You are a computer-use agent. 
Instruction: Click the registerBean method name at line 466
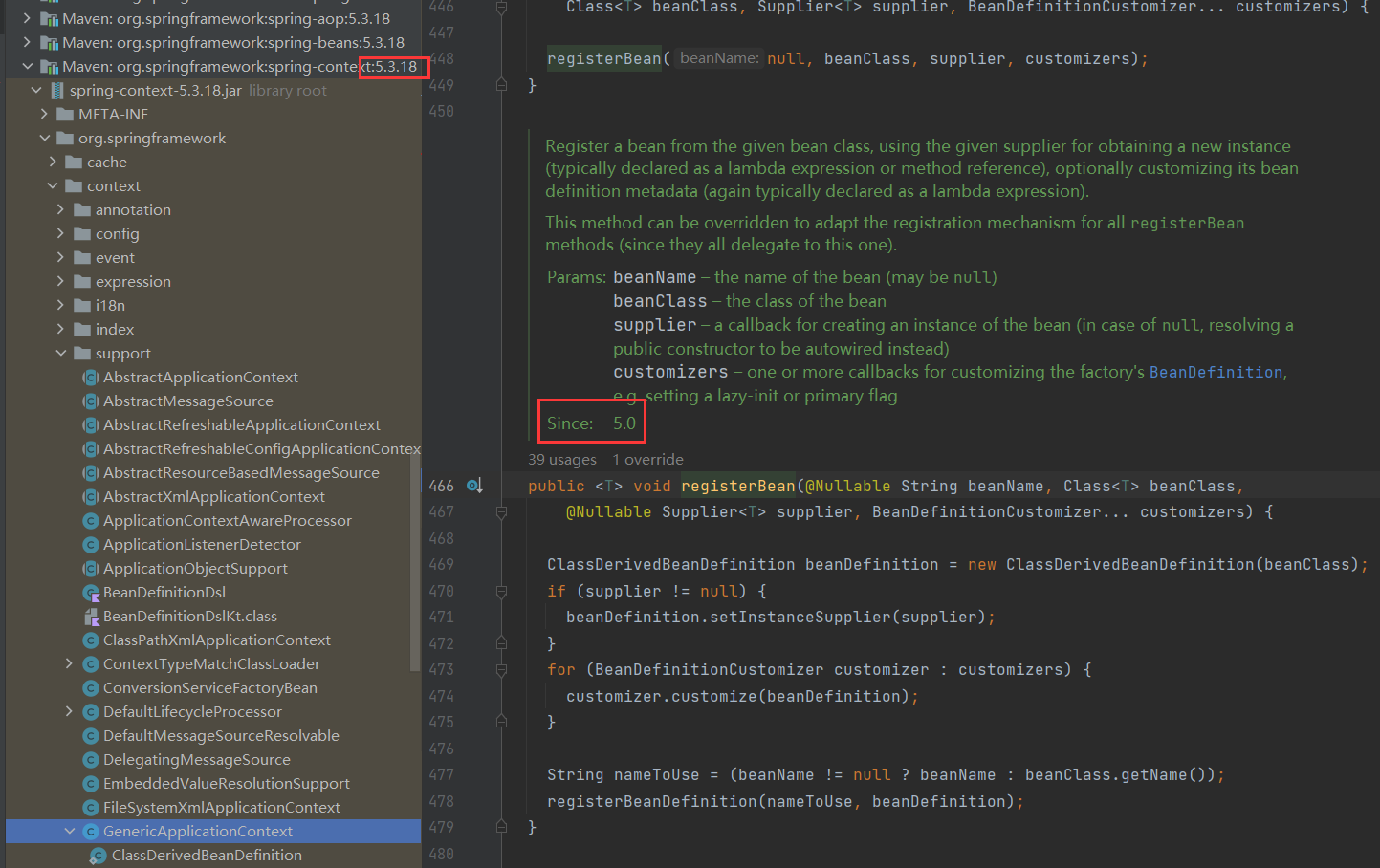tap(737, 486)
